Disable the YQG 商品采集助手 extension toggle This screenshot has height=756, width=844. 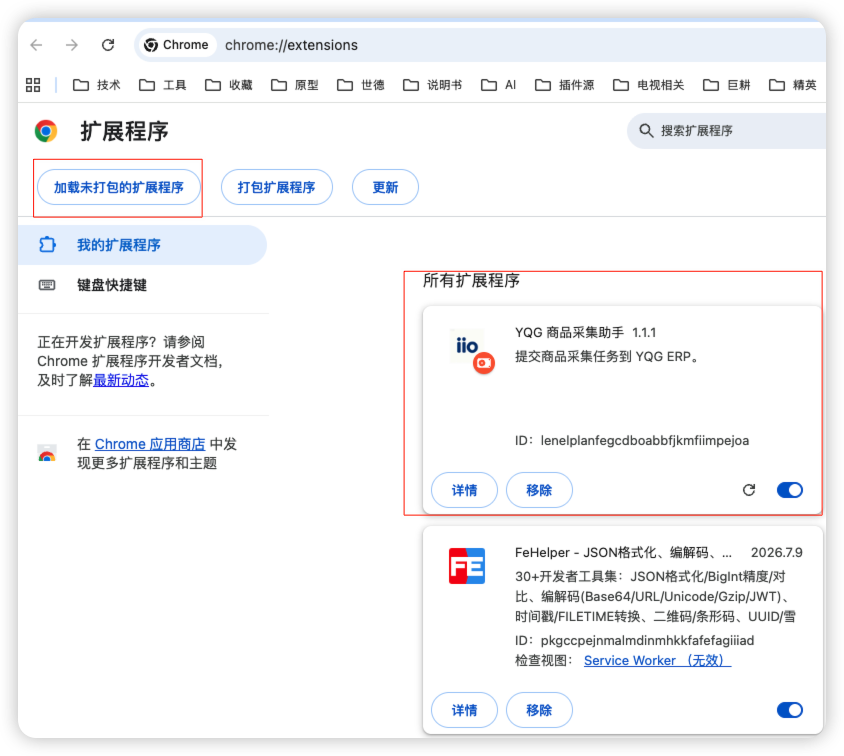pos(790,490)
